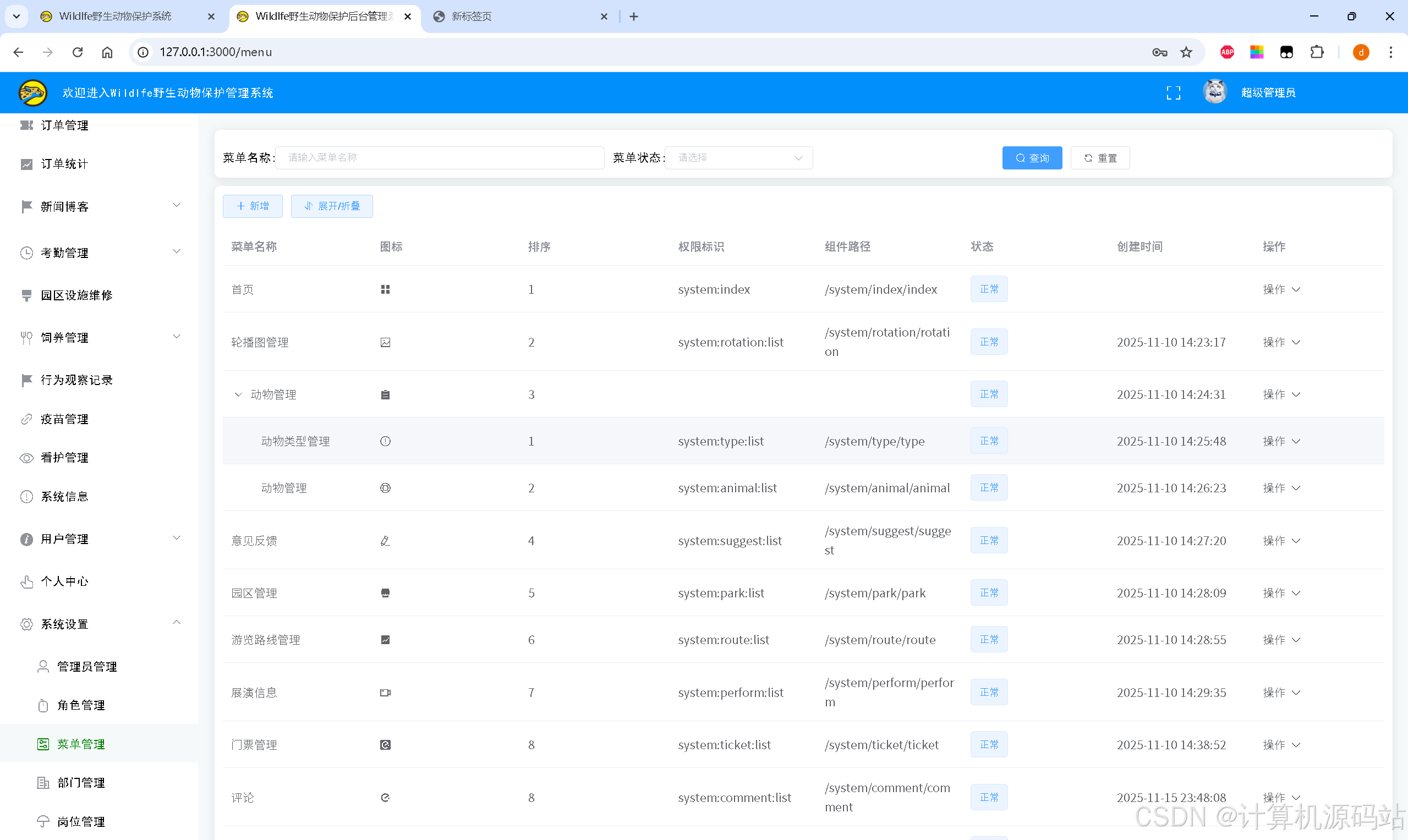Viewport: 1408px width, 840px height.
Task: Click the picture icon in 轮播图管理 row
Action: pyautogui.click(x=385, y=343)
